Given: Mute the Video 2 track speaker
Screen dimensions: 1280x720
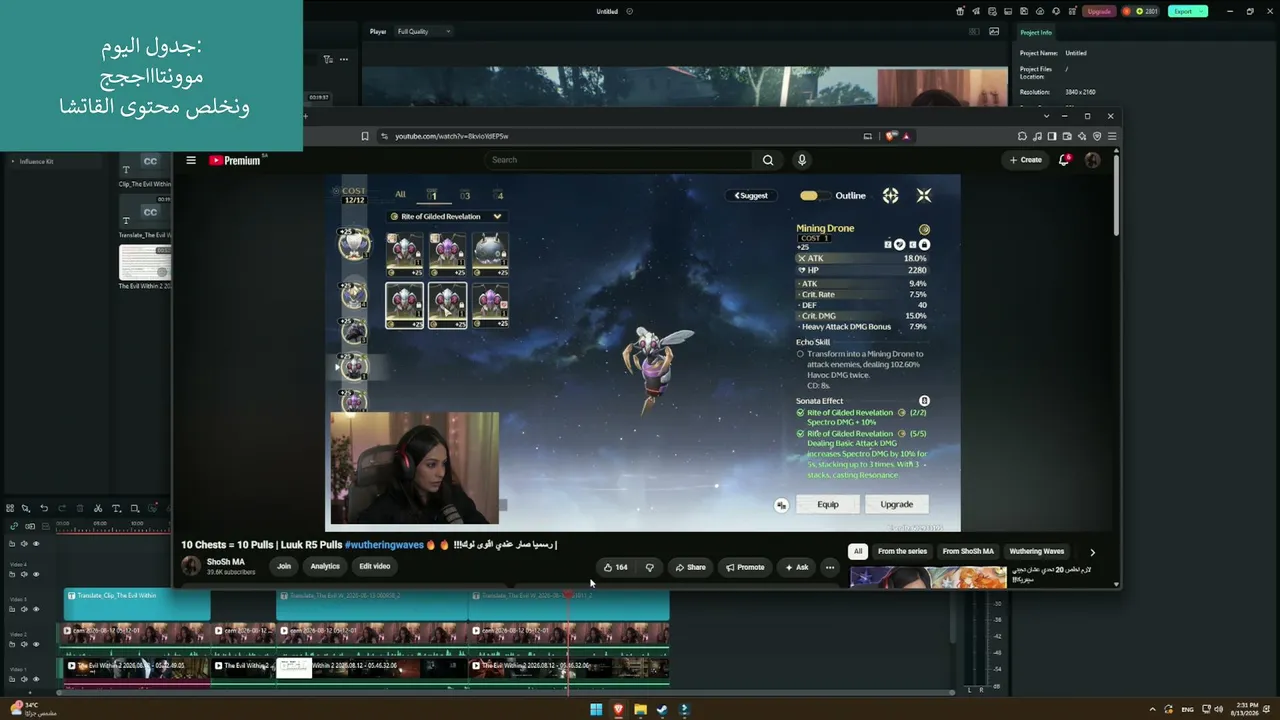Looking at the screenshot, I should coord(24,644).
